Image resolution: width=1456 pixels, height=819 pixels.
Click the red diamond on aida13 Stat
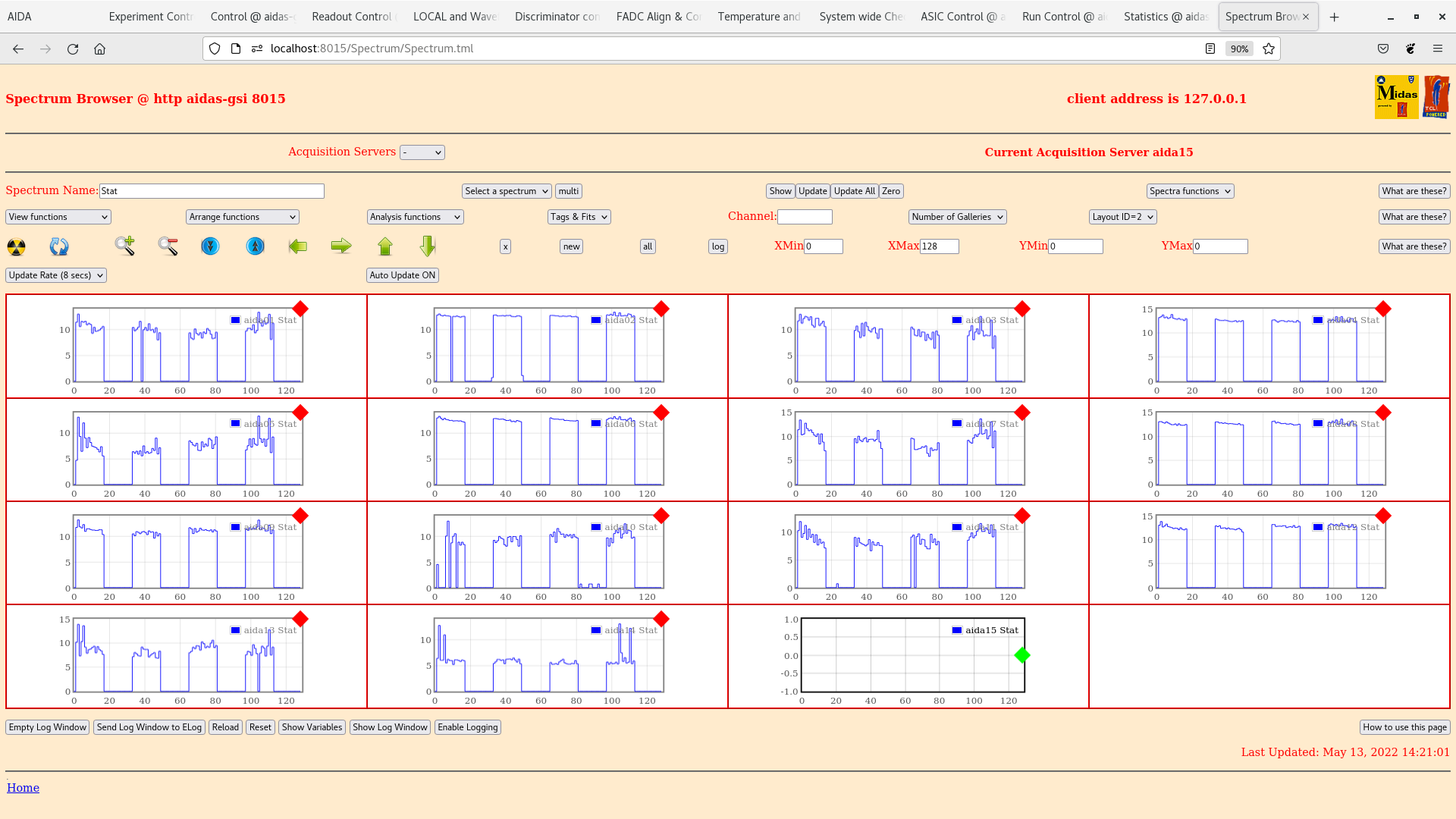click(300, 620)
